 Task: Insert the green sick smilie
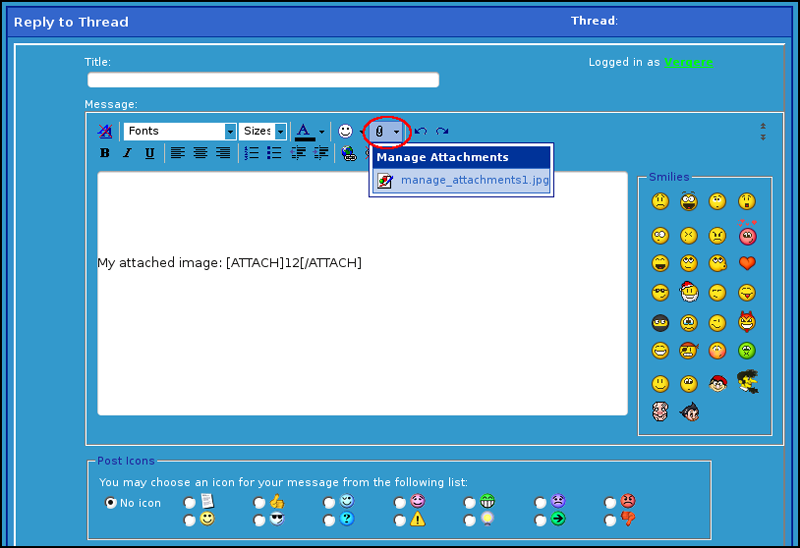coord(747,351)
